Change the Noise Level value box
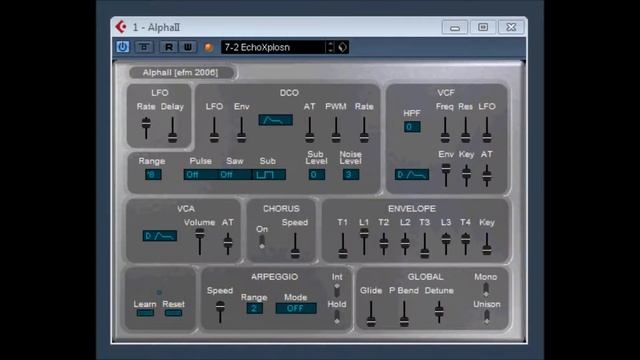This screenshot has height=360, width=640. point(351,175)
